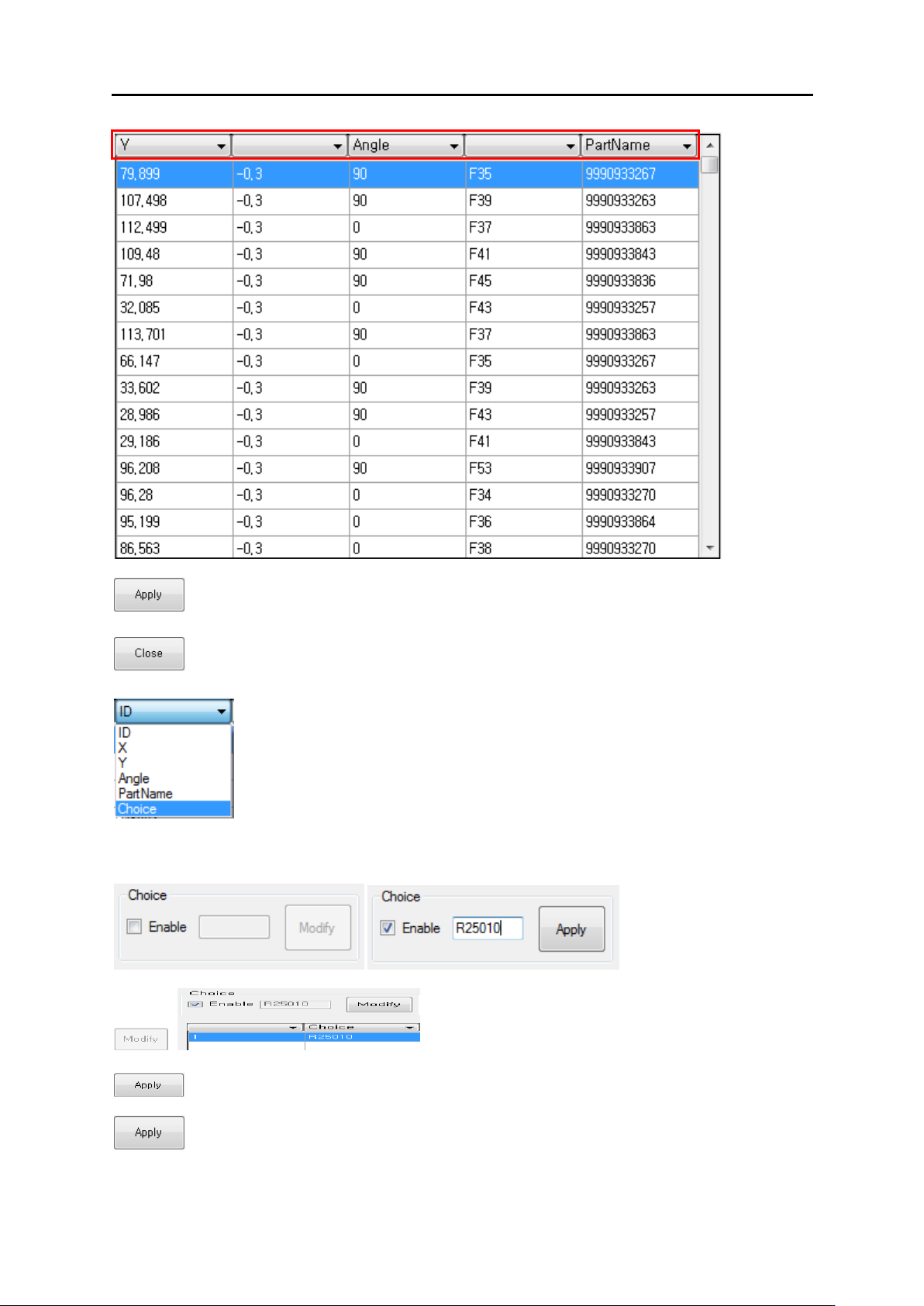Click the F36 cell
Screen dimensions: 924x1306
pyautogui.click(x=523, y=522)
